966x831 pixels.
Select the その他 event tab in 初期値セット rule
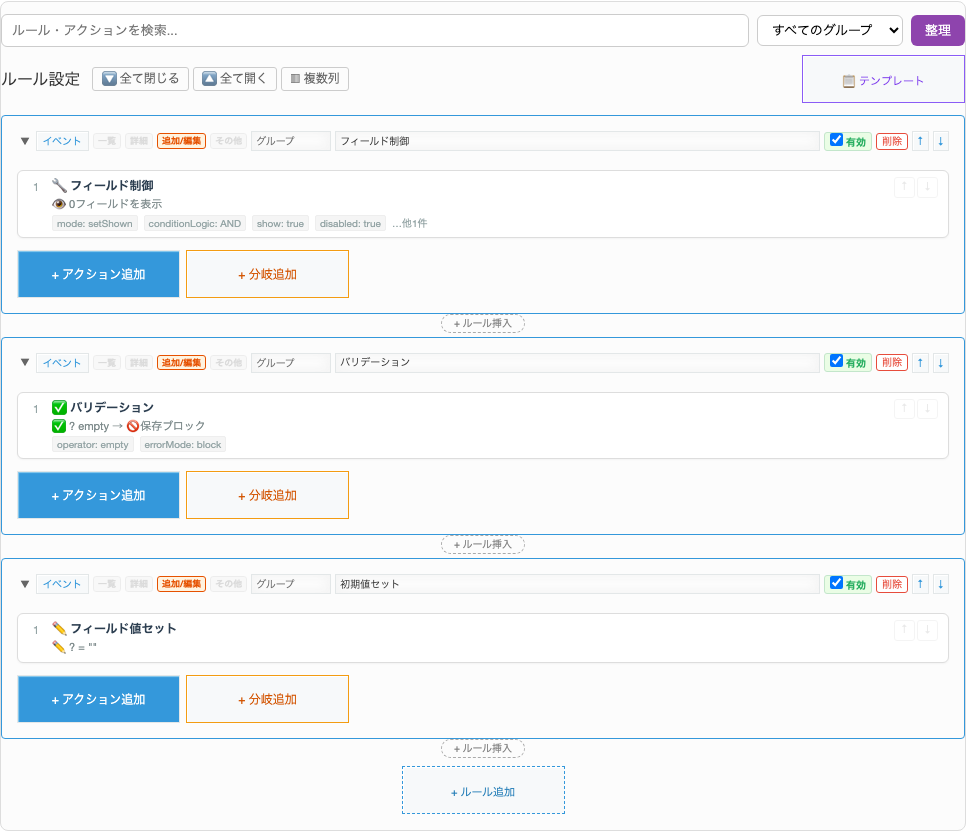(x=229, y=584)
